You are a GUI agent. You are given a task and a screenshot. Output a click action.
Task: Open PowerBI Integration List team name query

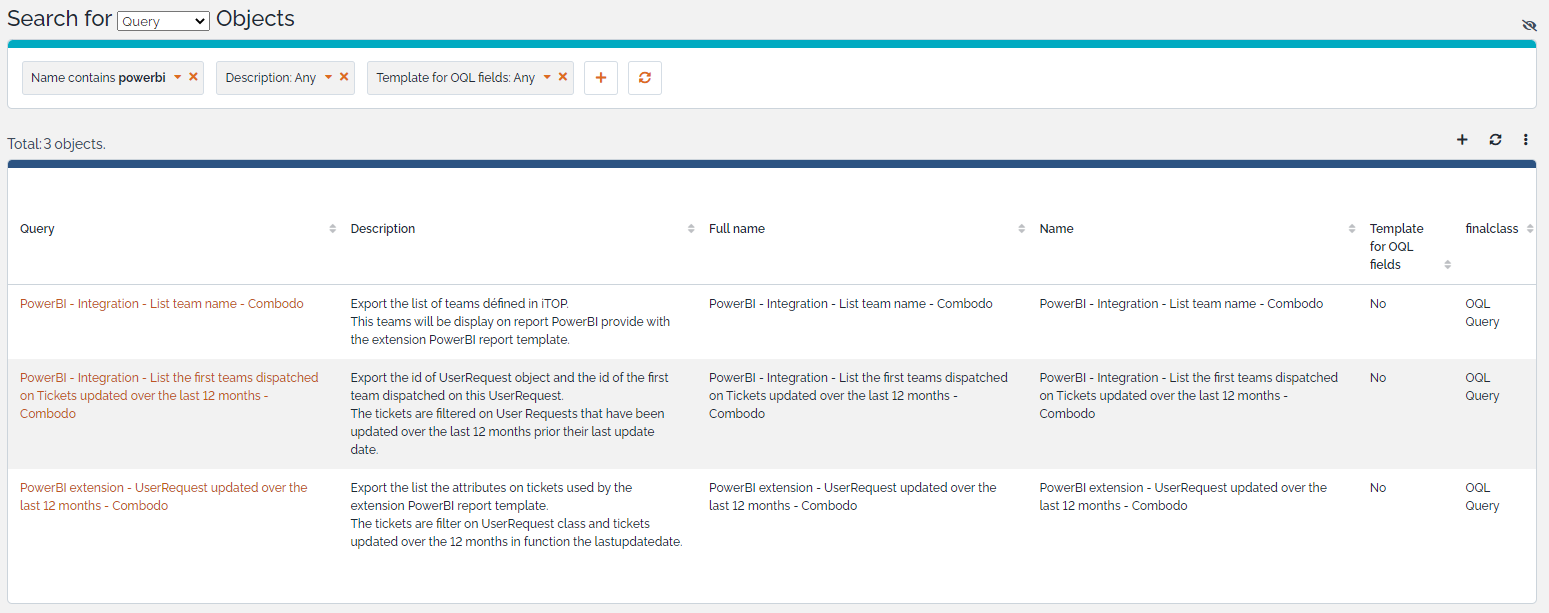tap(161, 304)
